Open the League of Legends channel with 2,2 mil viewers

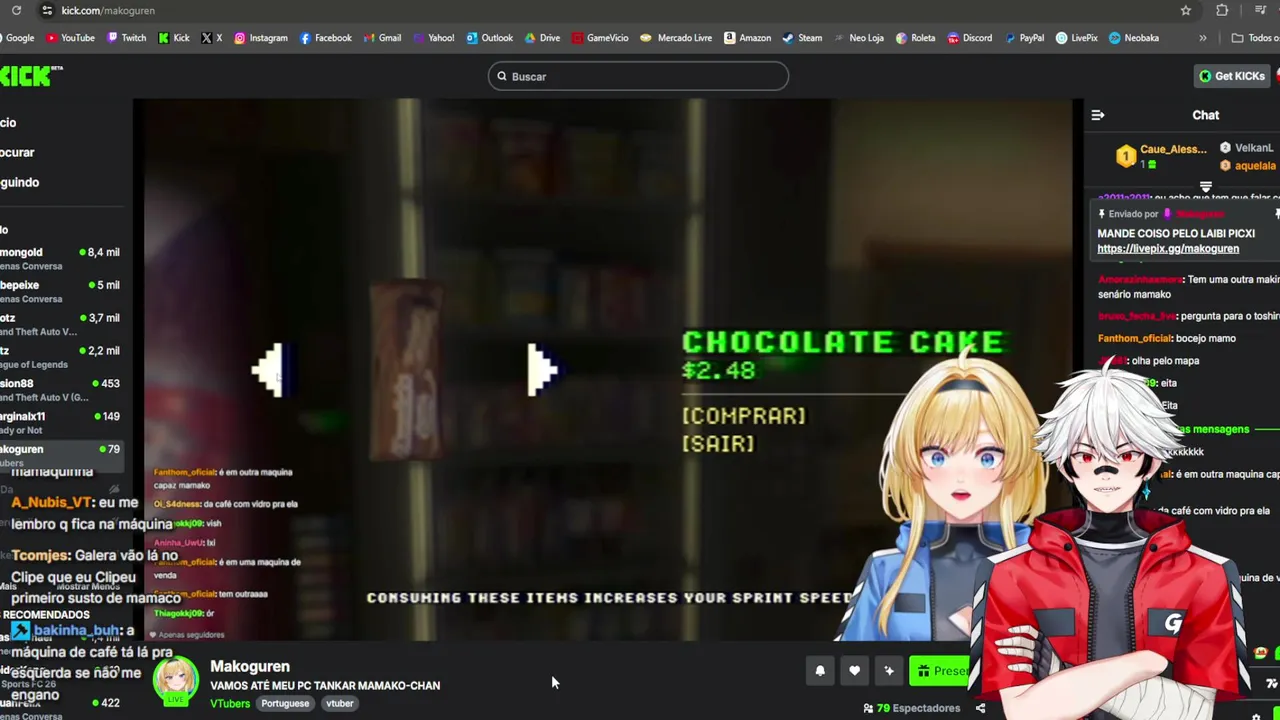coord(60,357)
